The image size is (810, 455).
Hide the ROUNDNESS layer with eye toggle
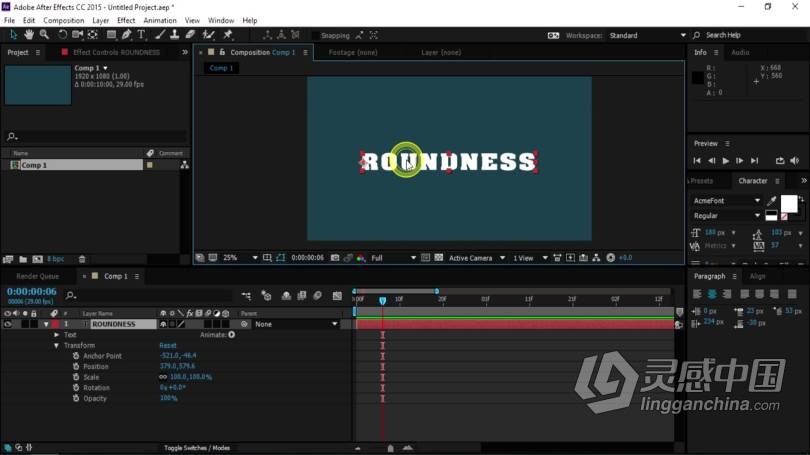tap(8, 324)
